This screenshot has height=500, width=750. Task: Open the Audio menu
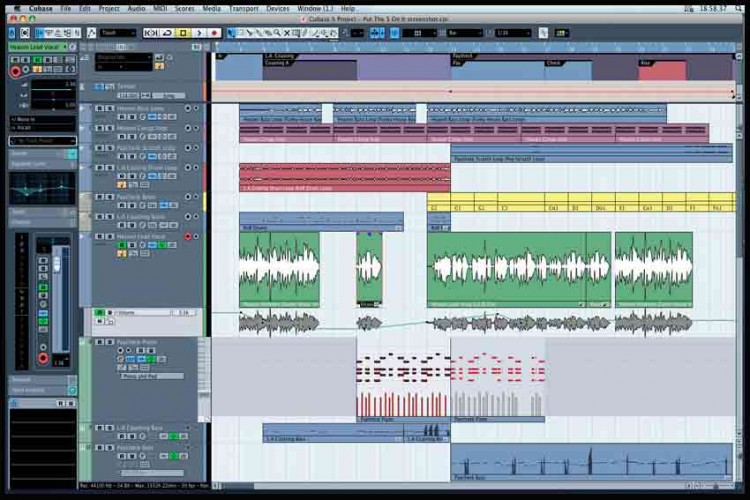136,9
